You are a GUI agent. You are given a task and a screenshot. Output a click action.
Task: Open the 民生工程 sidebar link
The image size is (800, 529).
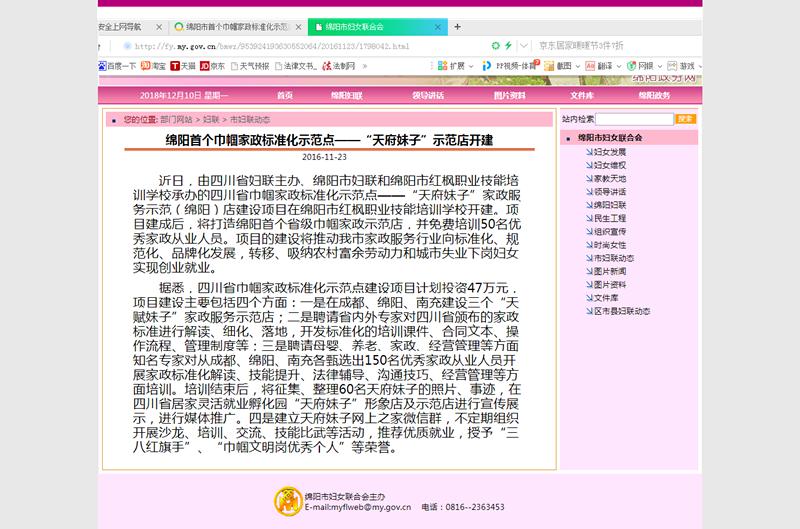point(609,217)
